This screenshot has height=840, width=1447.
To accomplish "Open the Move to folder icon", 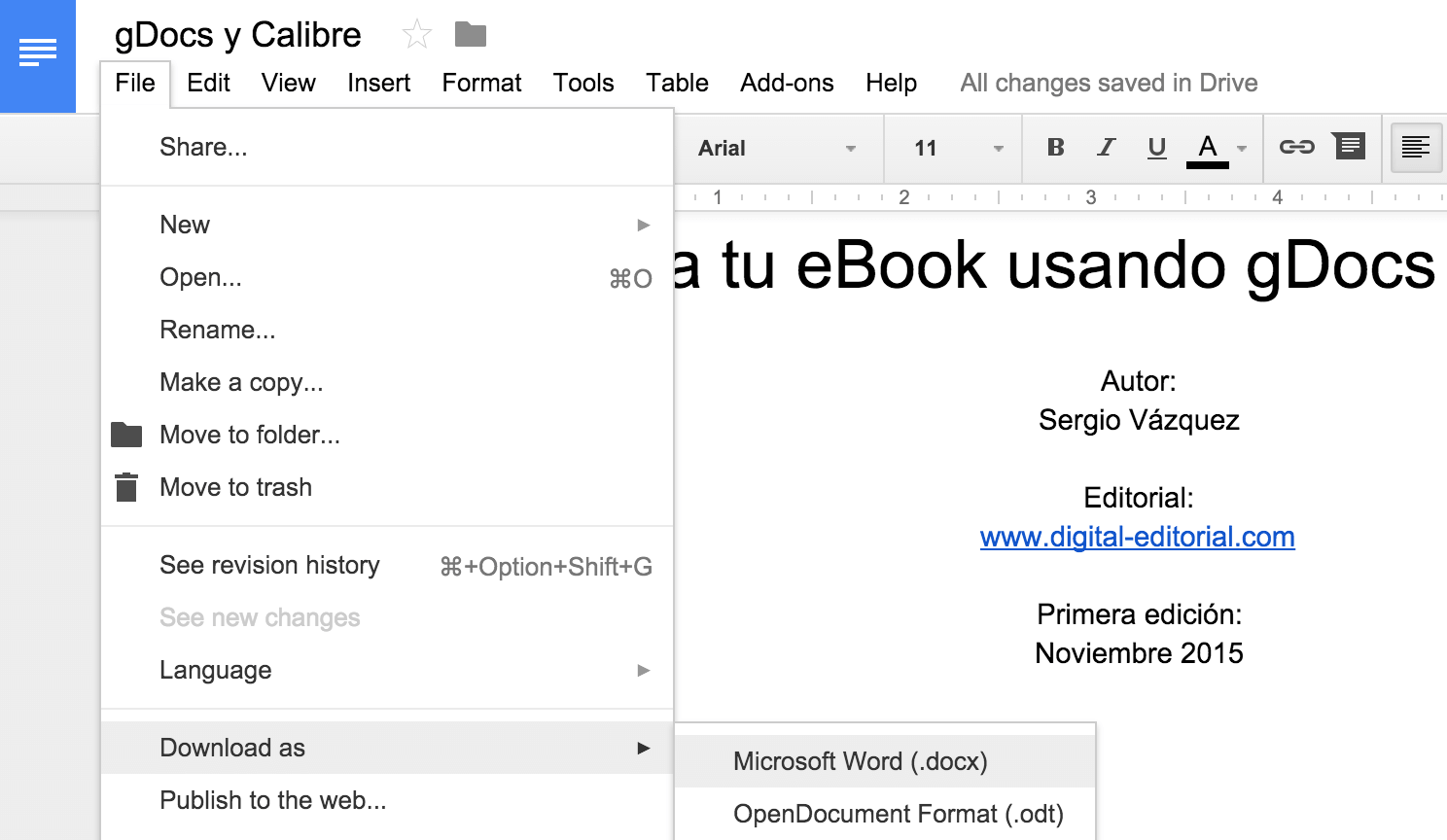I will (x=126, y=435).
